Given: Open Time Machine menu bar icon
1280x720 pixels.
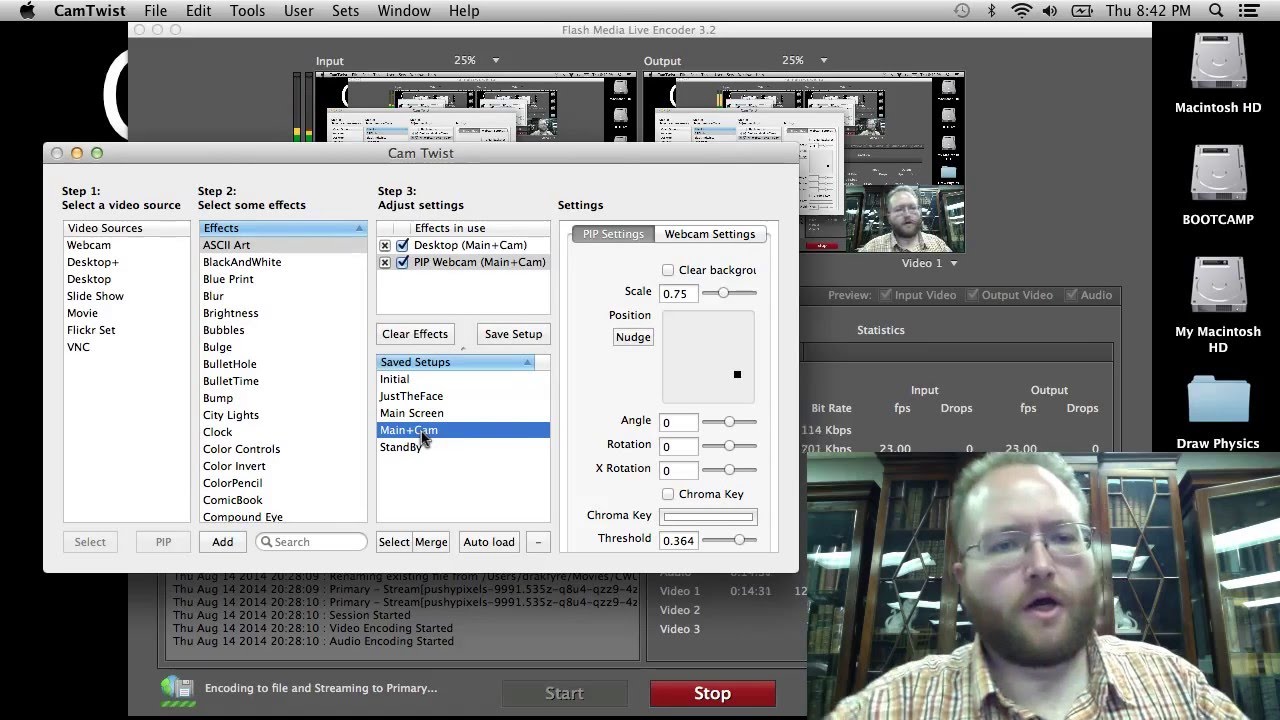Looking at the screenshot, I should click(x=962, y=11).
